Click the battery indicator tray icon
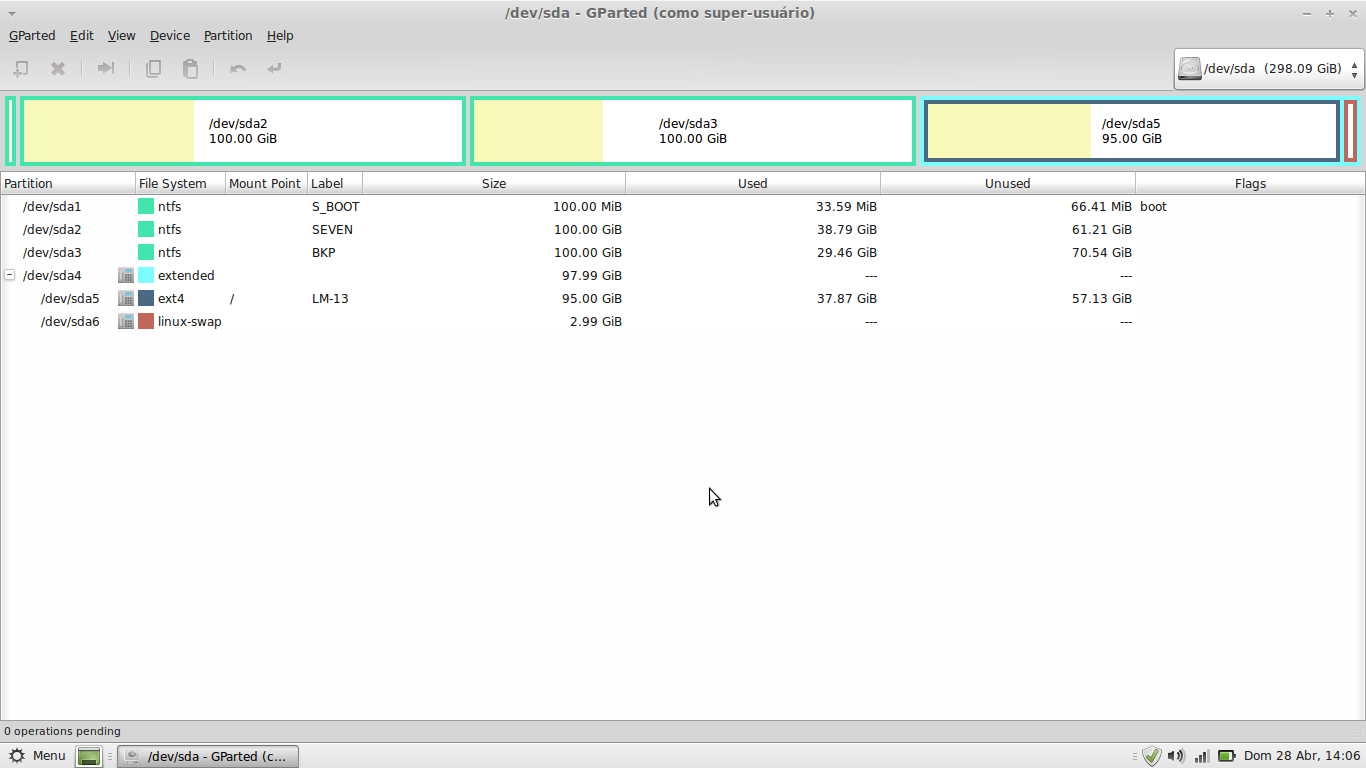Screen dimensions: 1366x768 (1226, 756)
